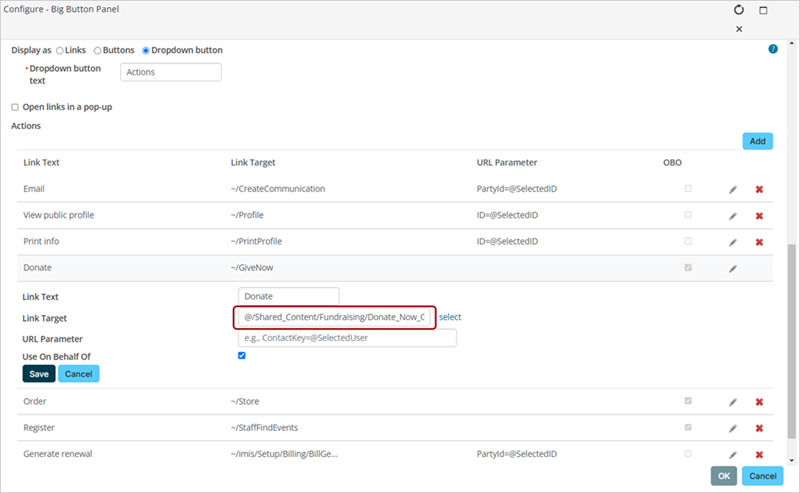The image size is (800, 493).
Task: Click the URL Parameter input field
Action: click(x=347, y=338)
